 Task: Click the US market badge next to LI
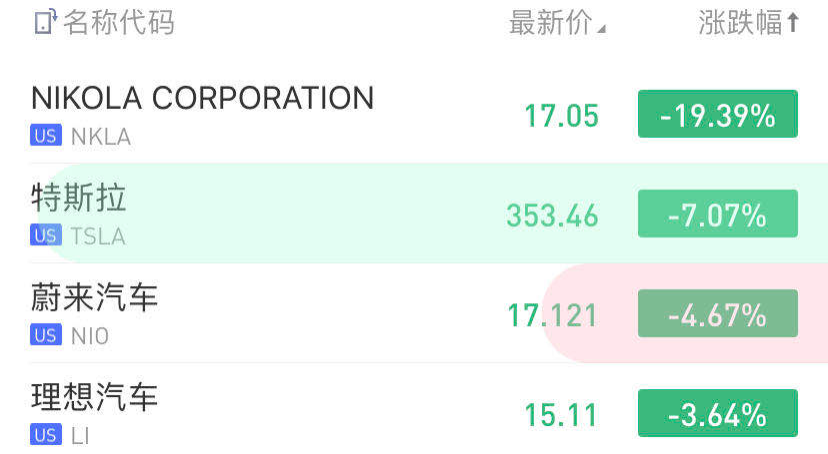click(x=46, y=435)
